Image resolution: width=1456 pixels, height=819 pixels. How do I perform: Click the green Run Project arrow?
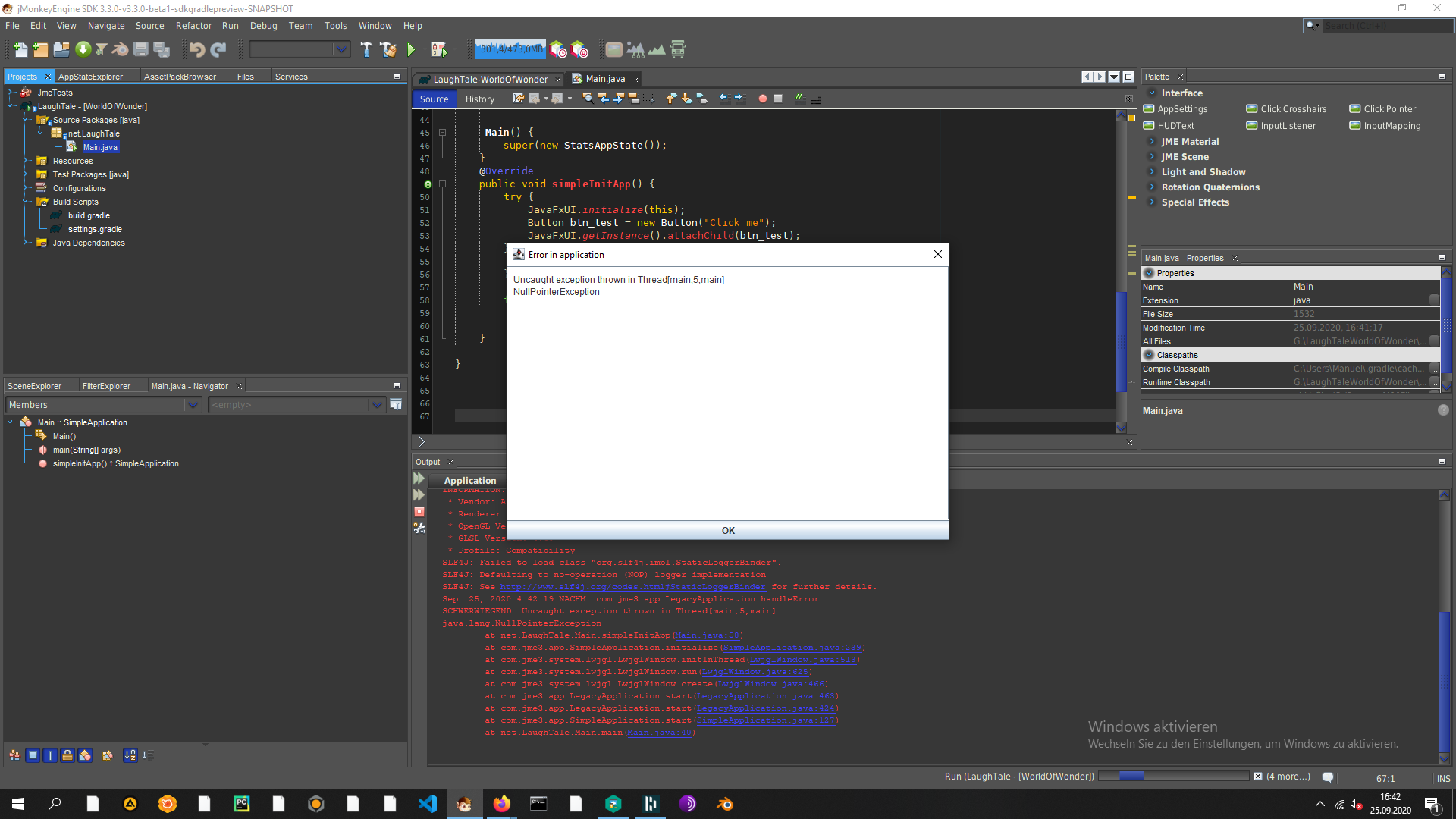click(x=411, y=50)
